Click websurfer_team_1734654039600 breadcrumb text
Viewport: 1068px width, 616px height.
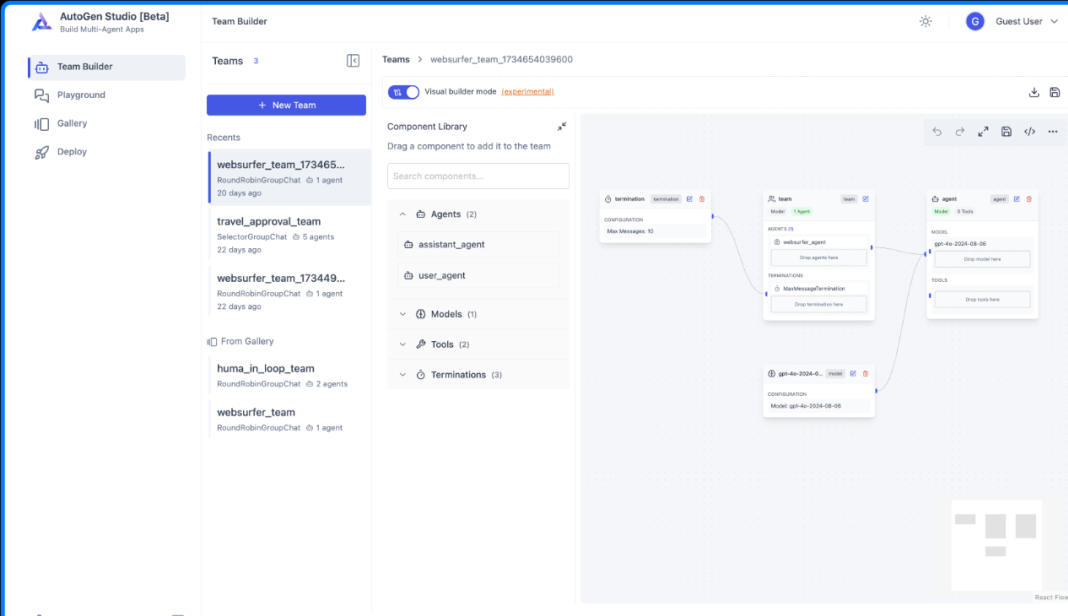coord(501,59)
